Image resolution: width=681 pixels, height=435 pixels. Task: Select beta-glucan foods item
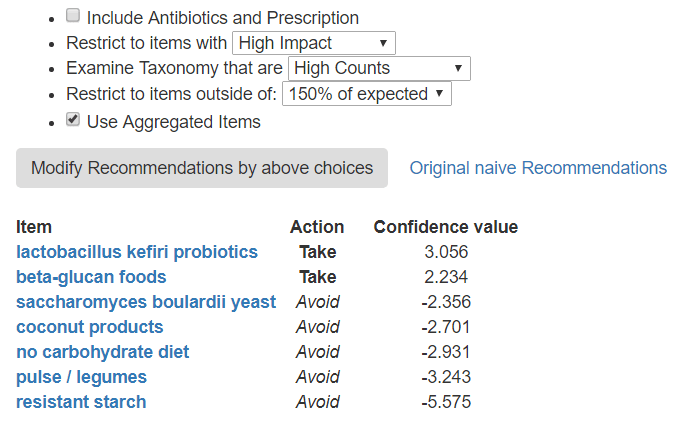pyautogui.click(x=91, y=277)
